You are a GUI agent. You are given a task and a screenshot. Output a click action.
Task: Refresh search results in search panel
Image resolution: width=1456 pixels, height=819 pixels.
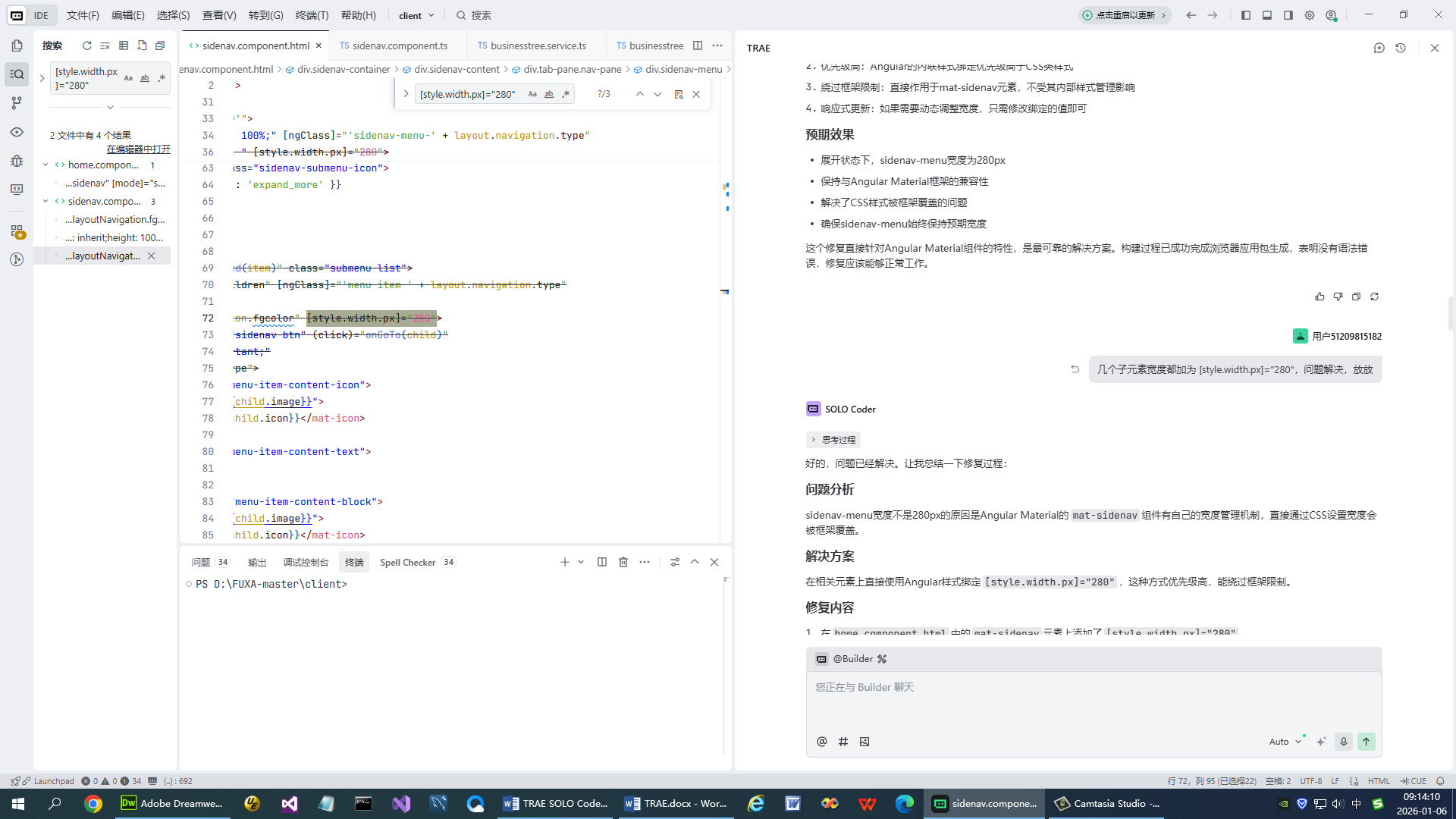86,45
